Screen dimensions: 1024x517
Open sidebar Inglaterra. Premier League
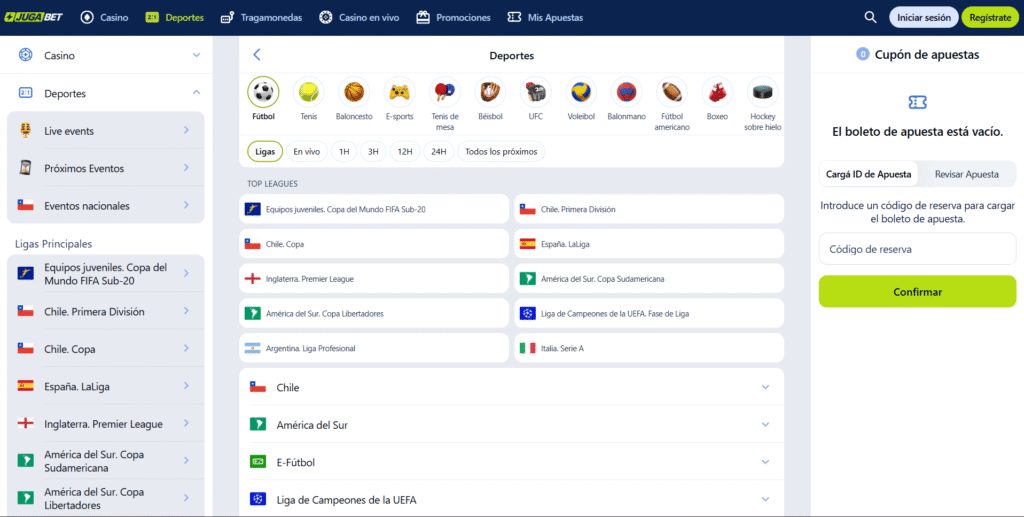(106, 424)
